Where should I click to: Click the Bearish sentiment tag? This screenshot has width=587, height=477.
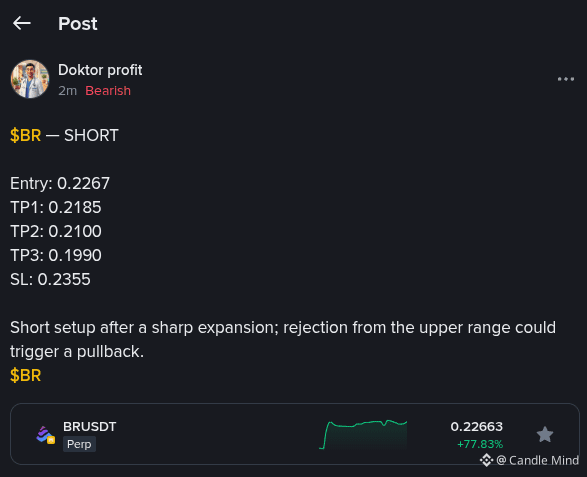click(x=108, y=91)
